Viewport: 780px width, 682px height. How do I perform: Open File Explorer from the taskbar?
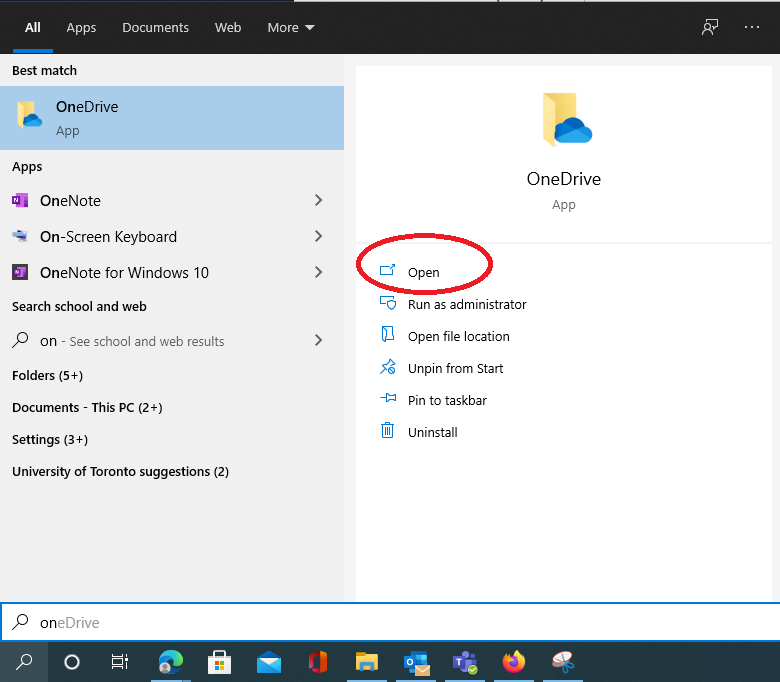pyautogui.click(x=367, y=662)
